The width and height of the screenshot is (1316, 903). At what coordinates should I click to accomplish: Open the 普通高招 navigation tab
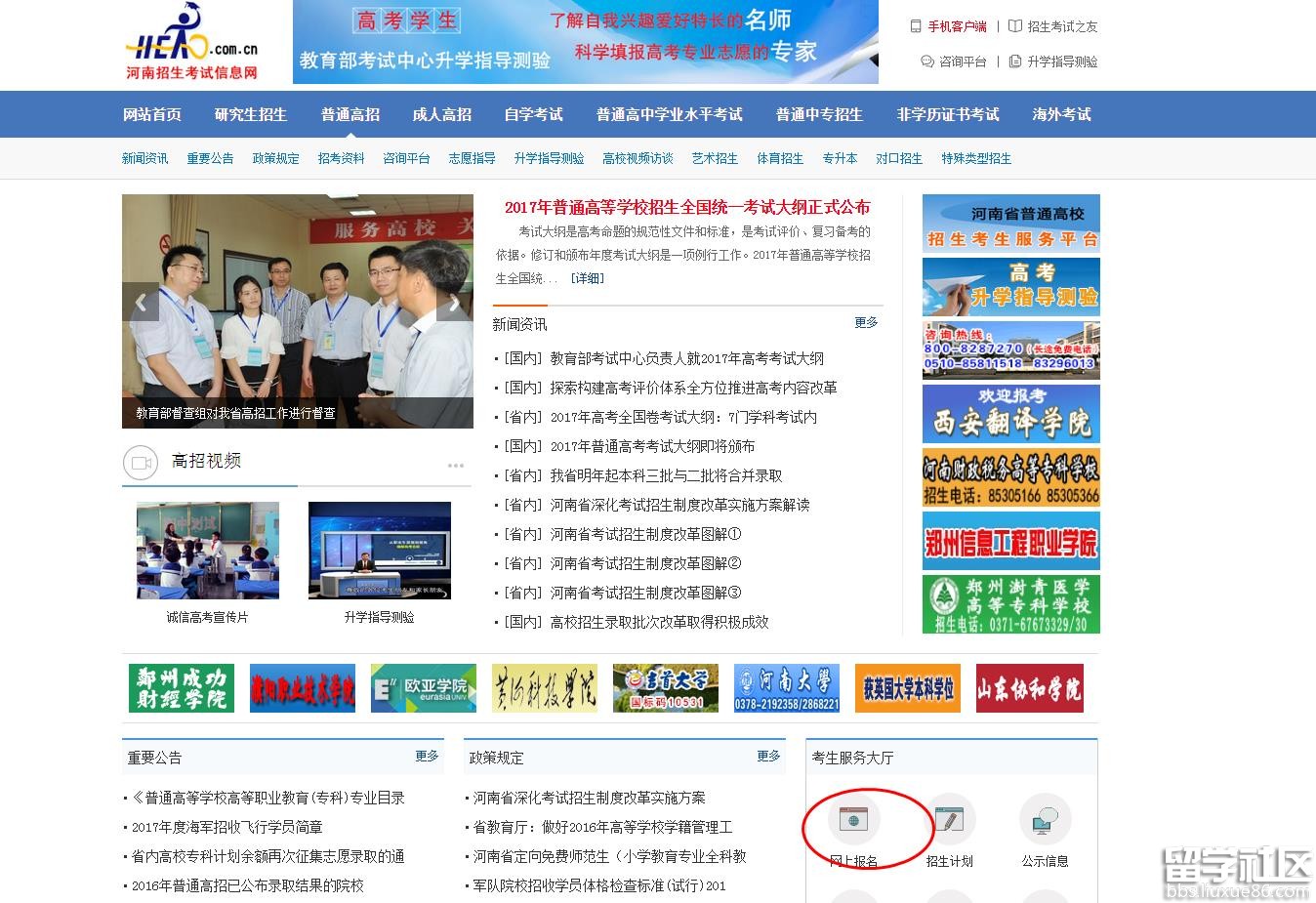pos(350,114)
